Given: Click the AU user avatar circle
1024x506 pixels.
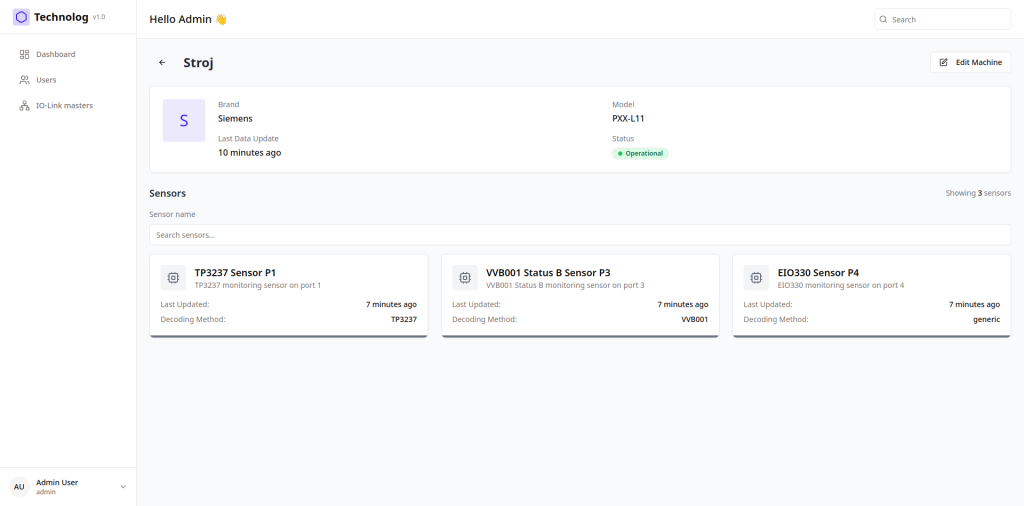Looking at the screenshot, I should (x=19, y=487).
